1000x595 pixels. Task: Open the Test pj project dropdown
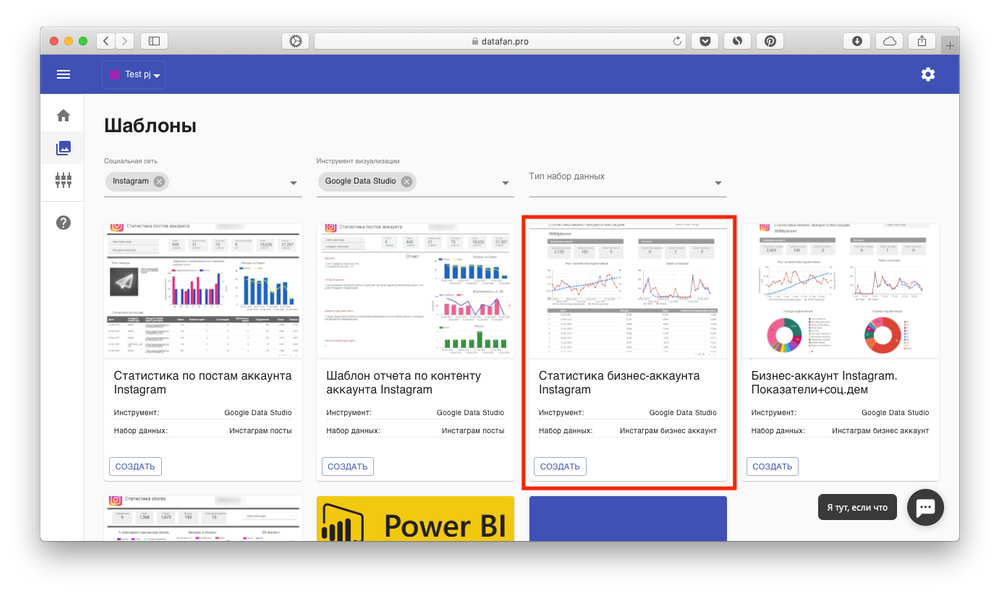pyautogui.click(x=134, y=75)
